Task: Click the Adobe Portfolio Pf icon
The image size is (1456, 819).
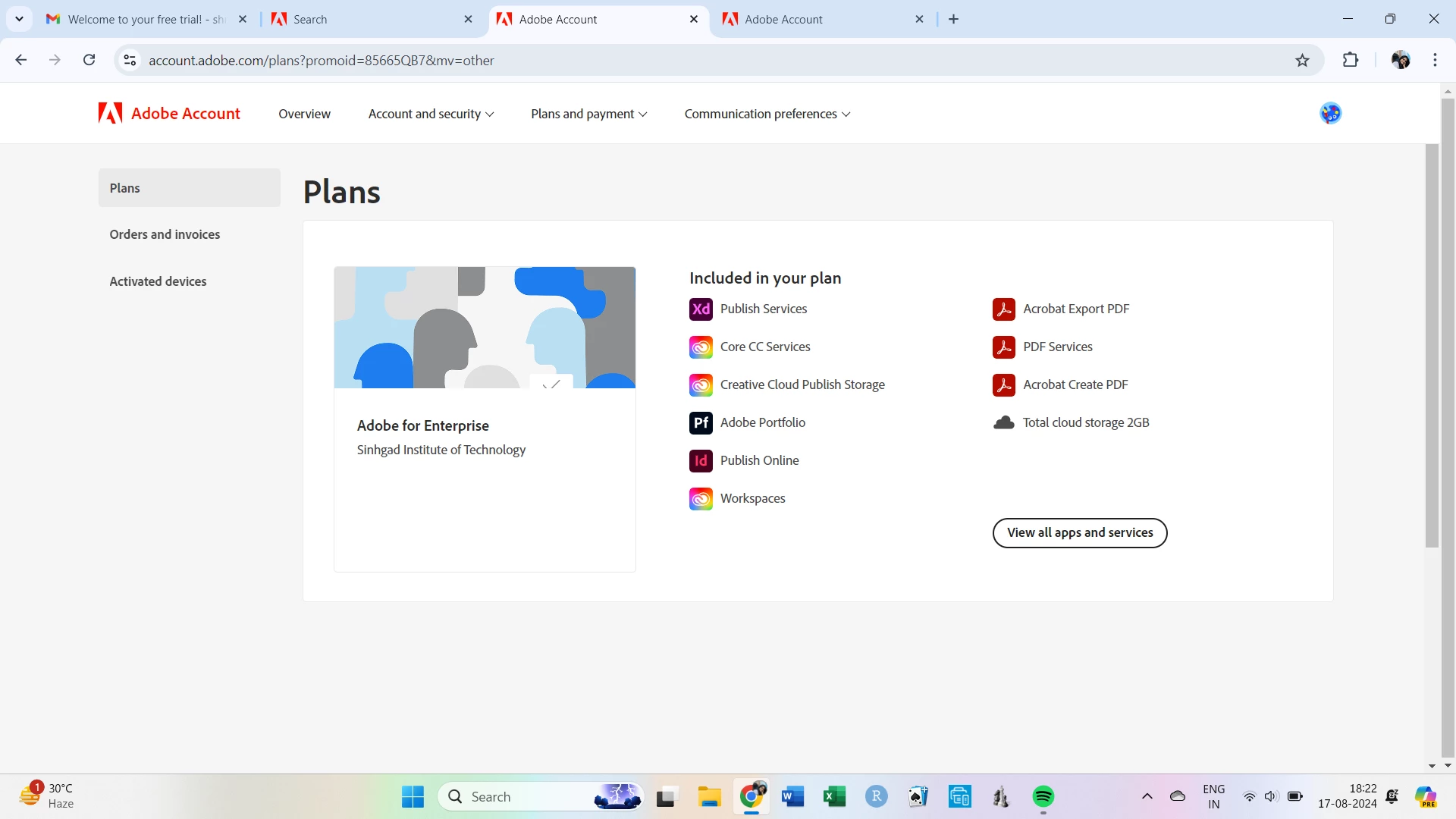Action: pyautogui.click(x=701, y=423)
